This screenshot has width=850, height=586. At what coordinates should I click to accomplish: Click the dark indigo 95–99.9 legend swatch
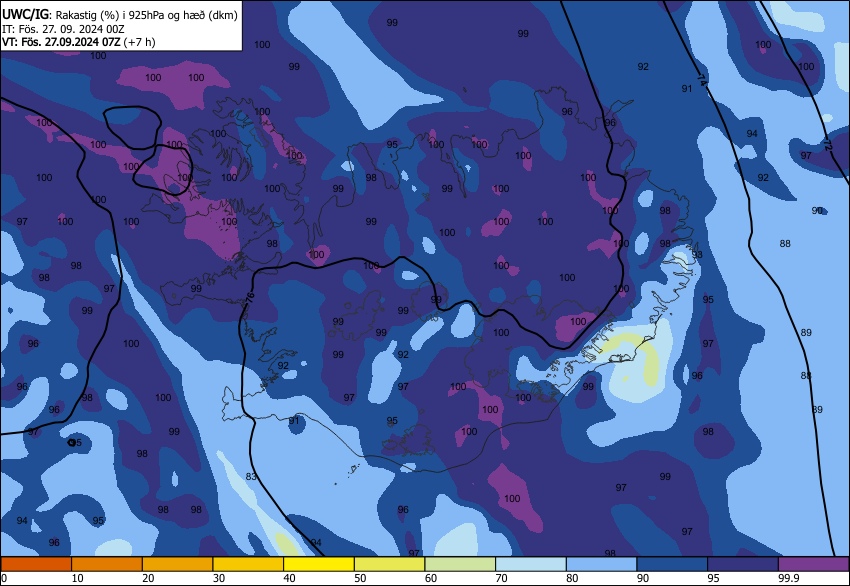[x=743, y=564]
